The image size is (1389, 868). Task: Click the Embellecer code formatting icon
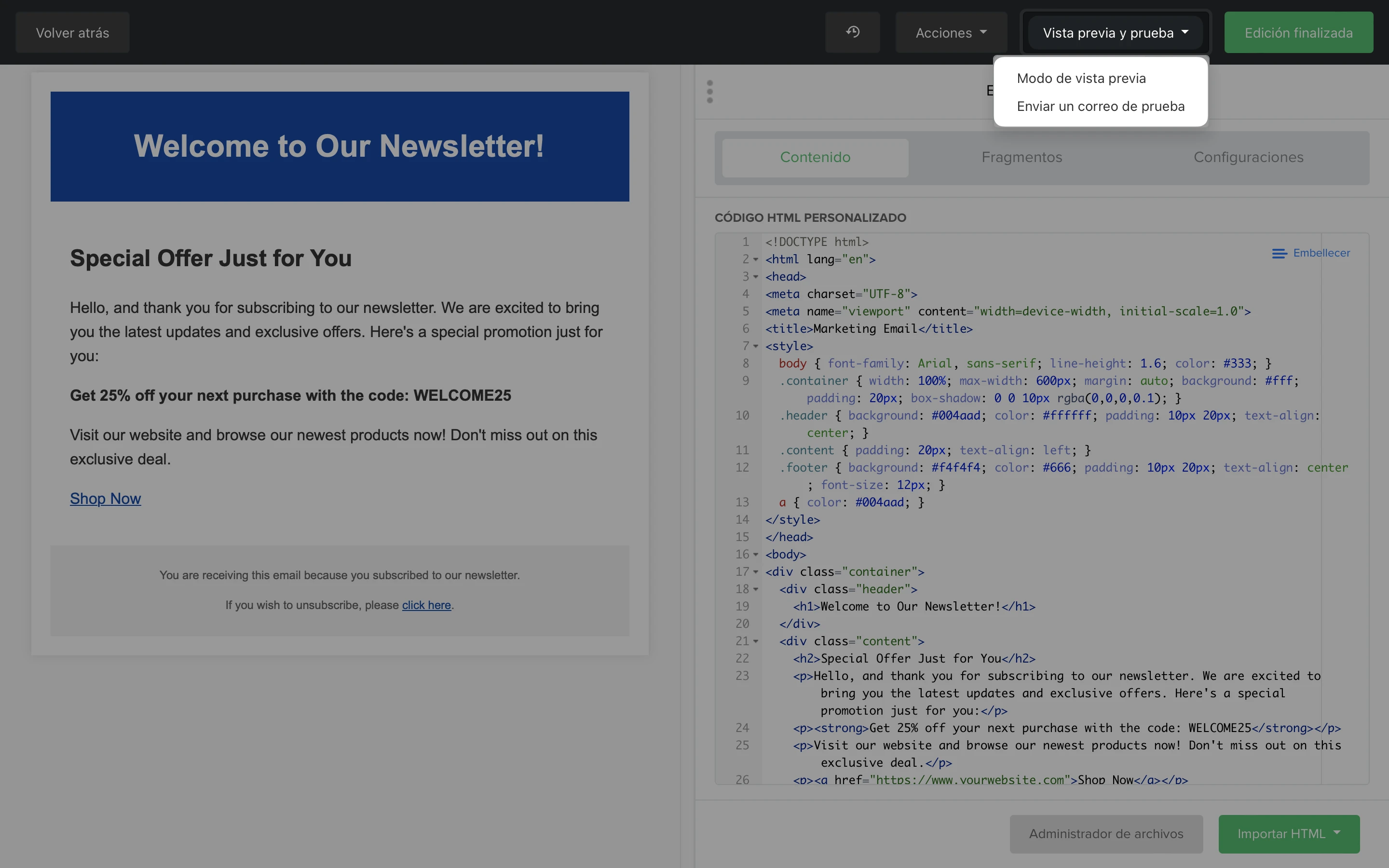click(x=1280, y=253)
